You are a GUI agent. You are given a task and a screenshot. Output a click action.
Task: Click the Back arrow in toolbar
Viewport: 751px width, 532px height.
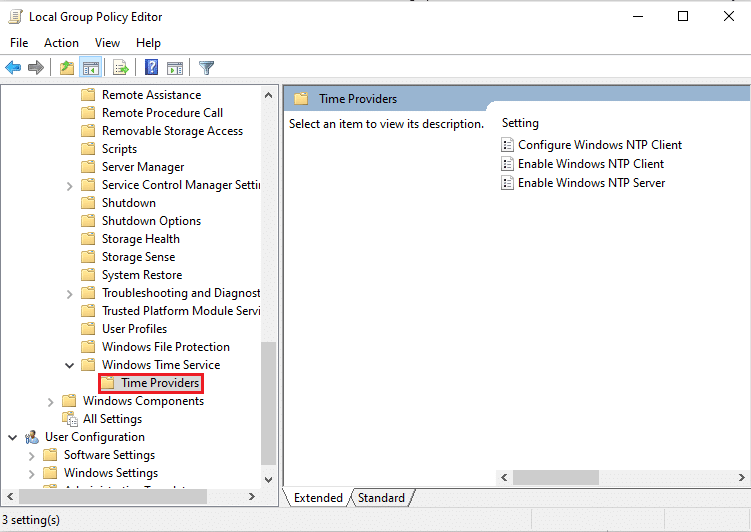coord(13,68)
